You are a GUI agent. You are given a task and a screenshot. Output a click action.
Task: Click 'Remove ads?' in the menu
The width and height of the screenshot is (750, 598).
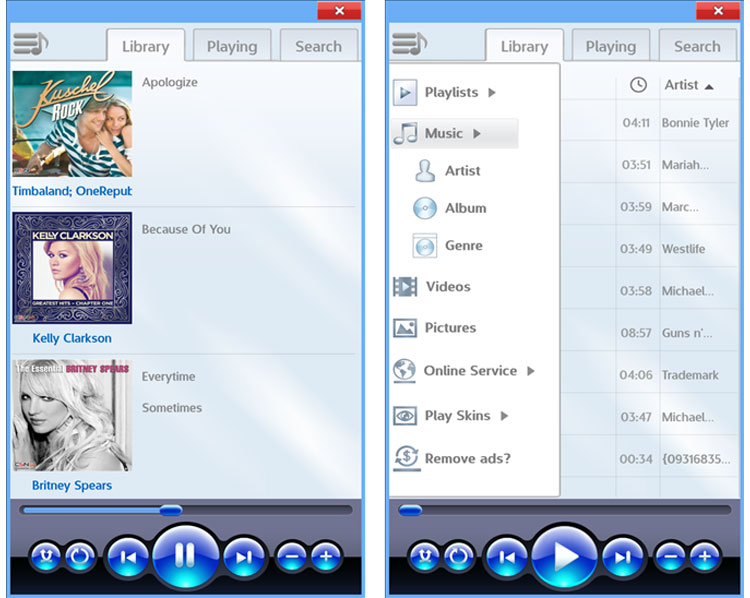point(467,459)
